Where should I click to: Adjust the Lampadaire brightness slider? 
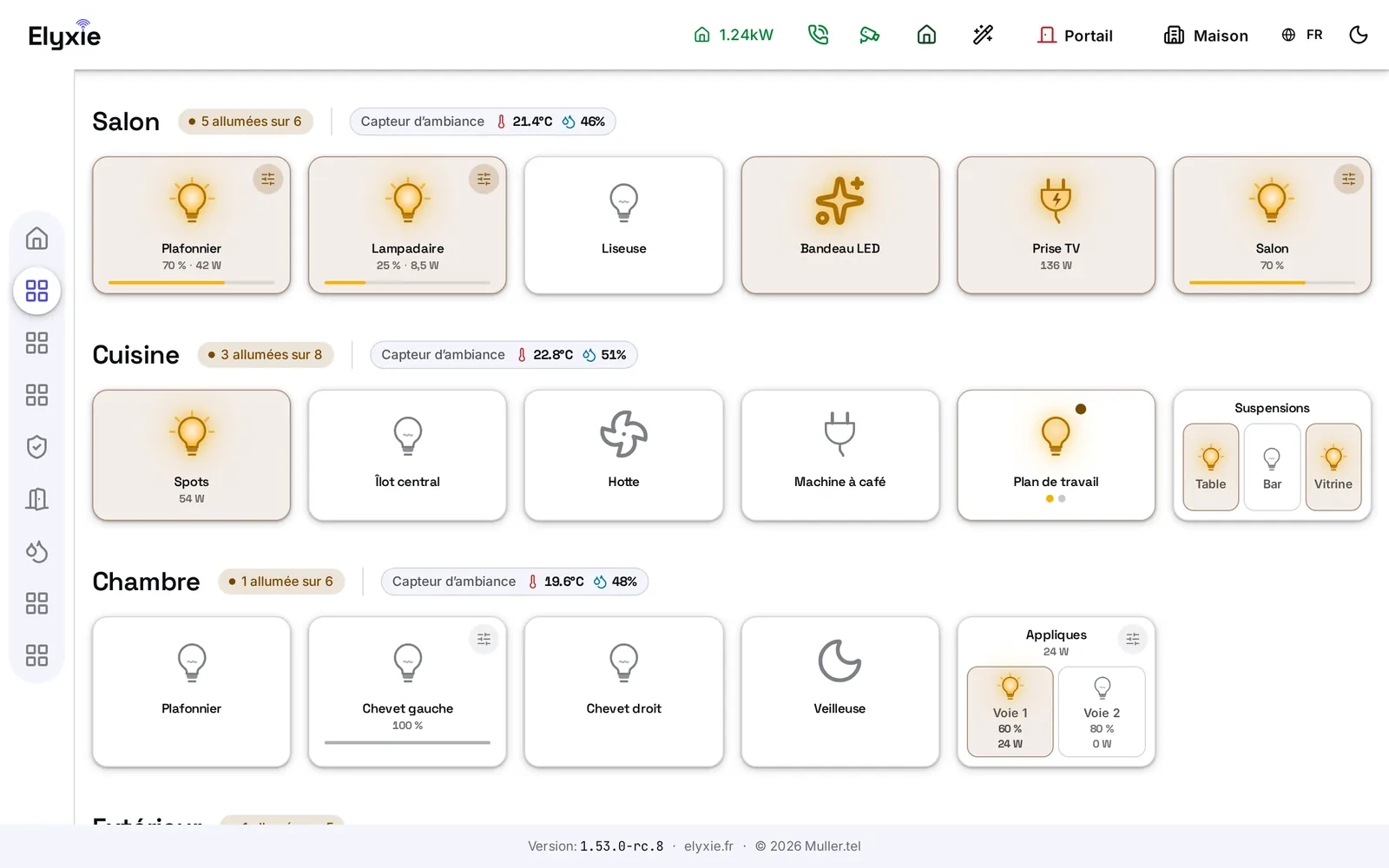407,282
